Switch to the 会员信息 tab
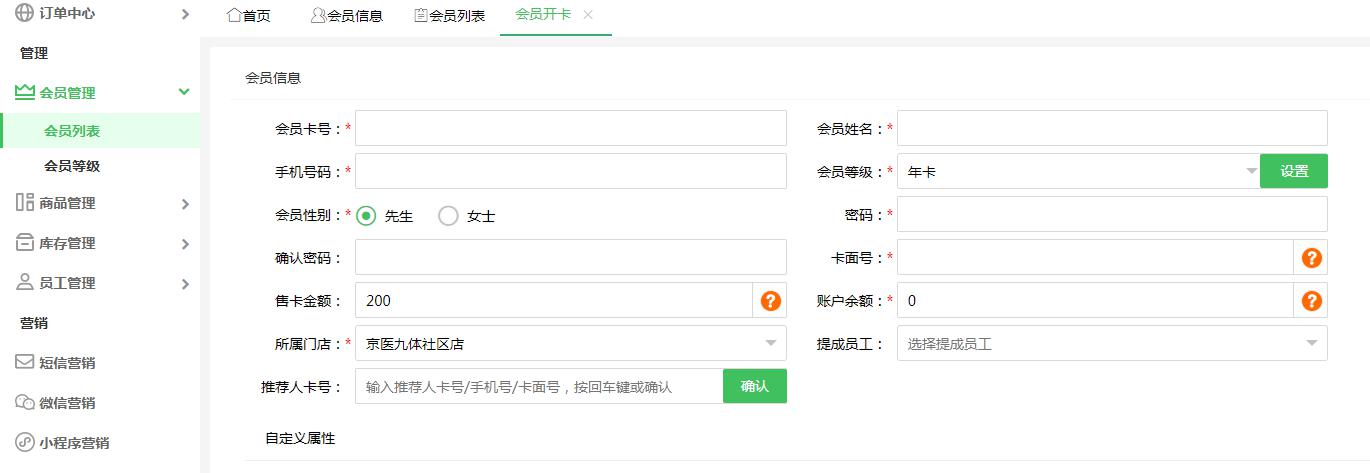 [x=347, y=16]
